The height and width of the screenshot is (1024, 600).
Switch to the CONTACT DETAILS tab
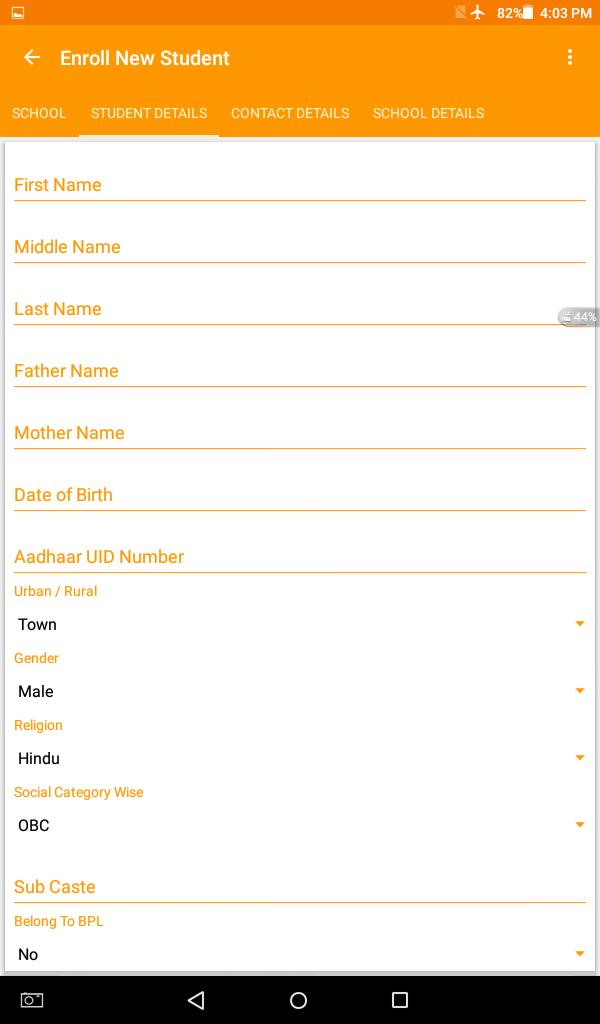(x=290, y=113)
